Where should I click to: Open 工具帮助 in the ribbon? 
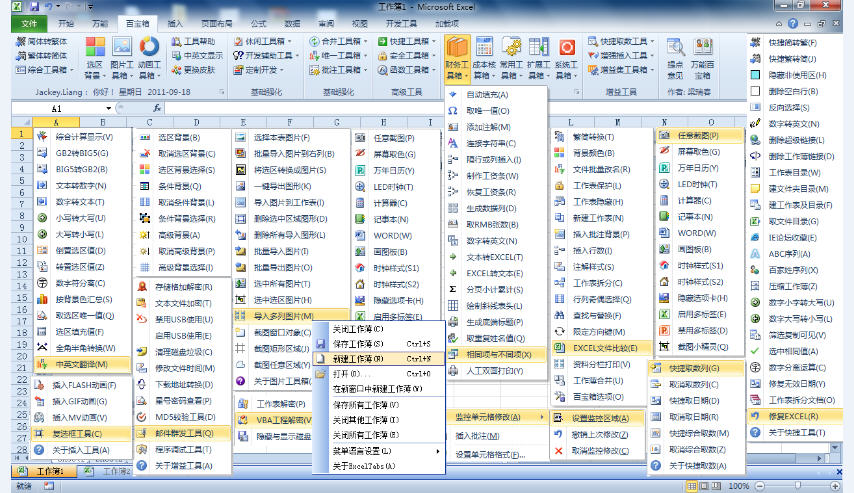click(193, 41)
